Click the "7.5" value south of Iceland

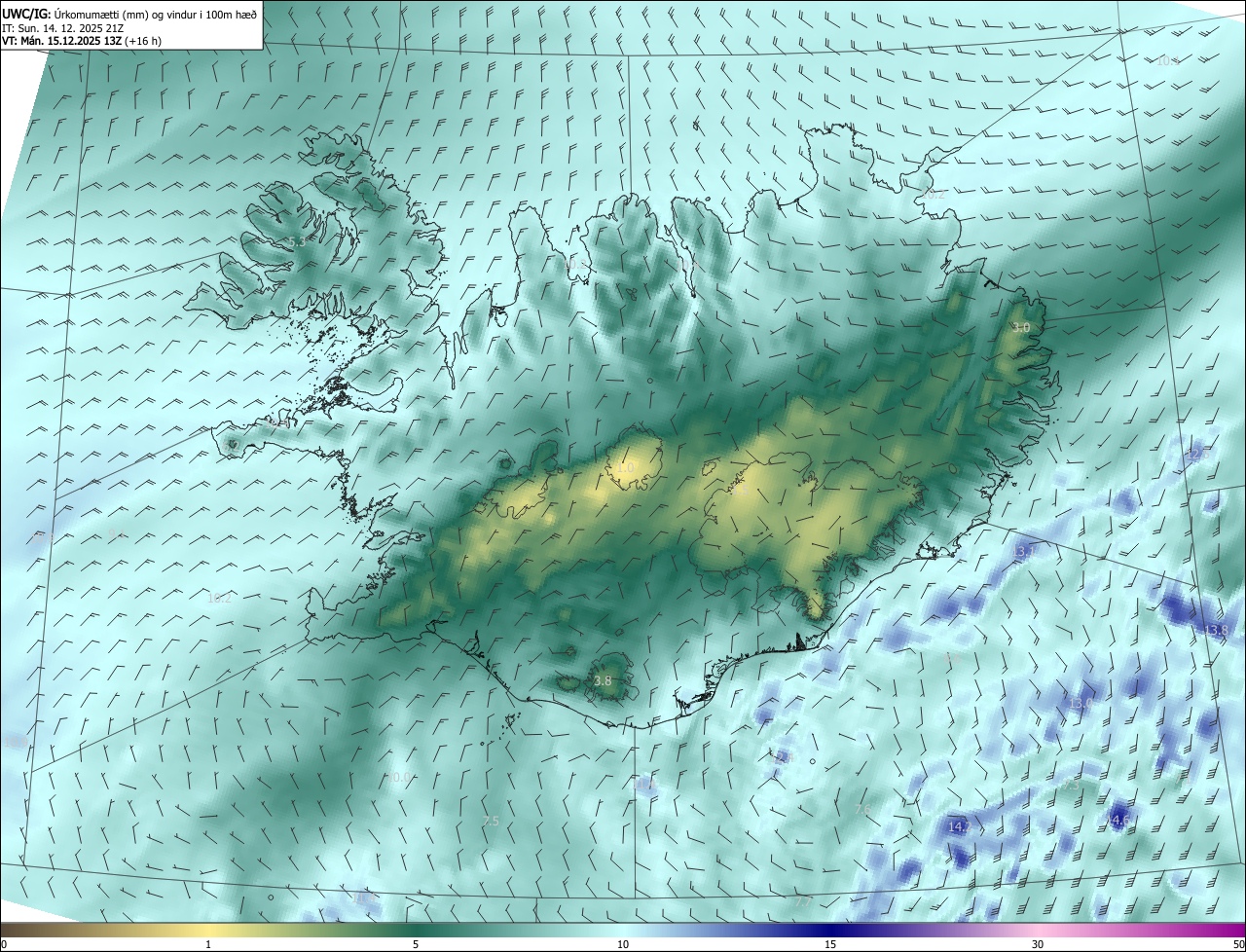(x=491, y=822)
